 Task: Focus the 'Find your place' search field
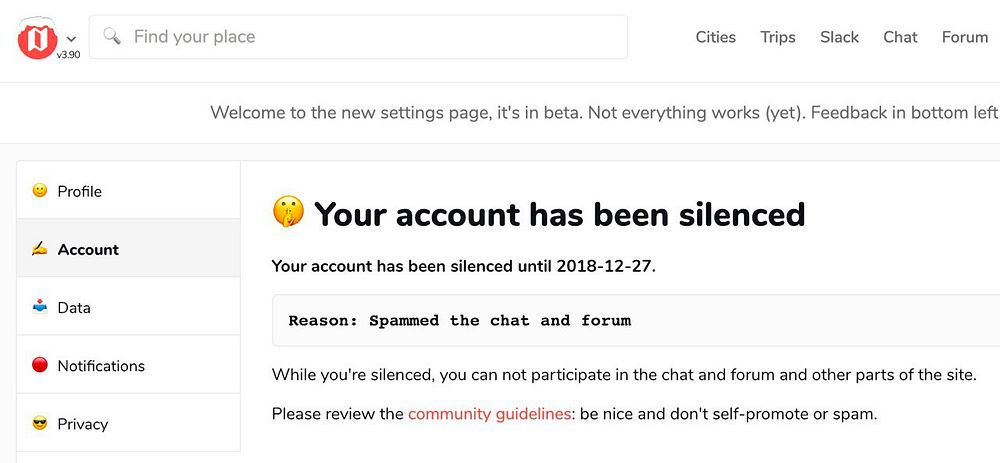tap(370, 37)
